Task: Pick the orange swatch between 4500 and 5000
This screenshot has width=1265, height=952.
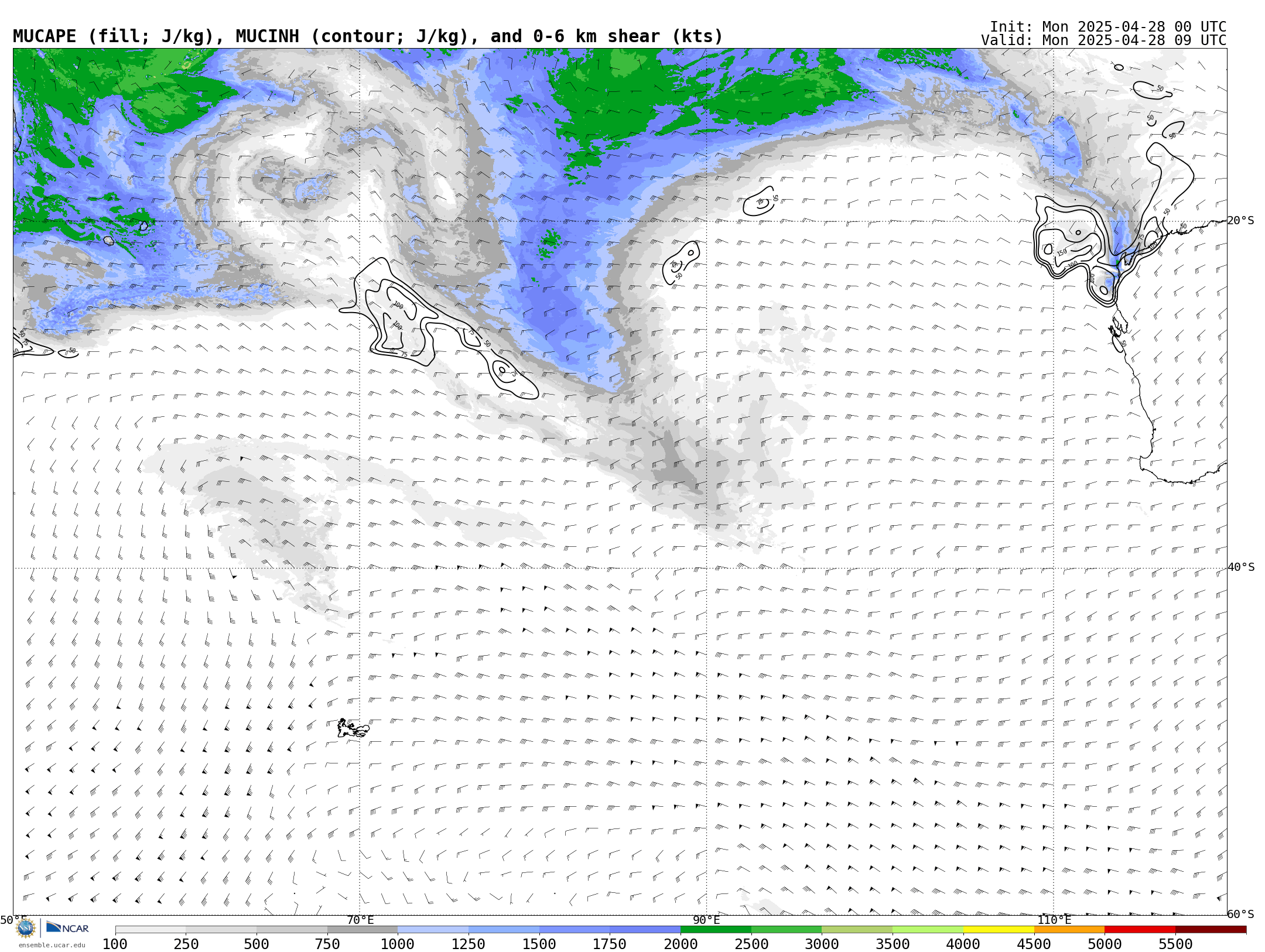Action: (1069, 930)
